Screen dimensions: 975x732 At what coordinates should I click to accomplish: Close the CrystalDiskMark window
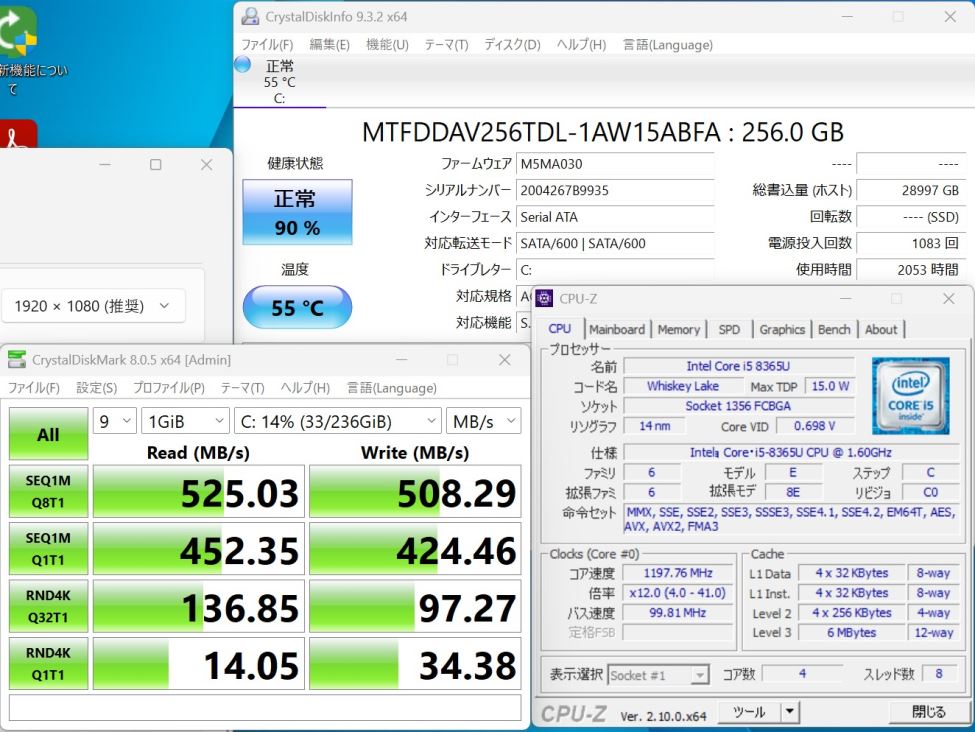[505, 359]
